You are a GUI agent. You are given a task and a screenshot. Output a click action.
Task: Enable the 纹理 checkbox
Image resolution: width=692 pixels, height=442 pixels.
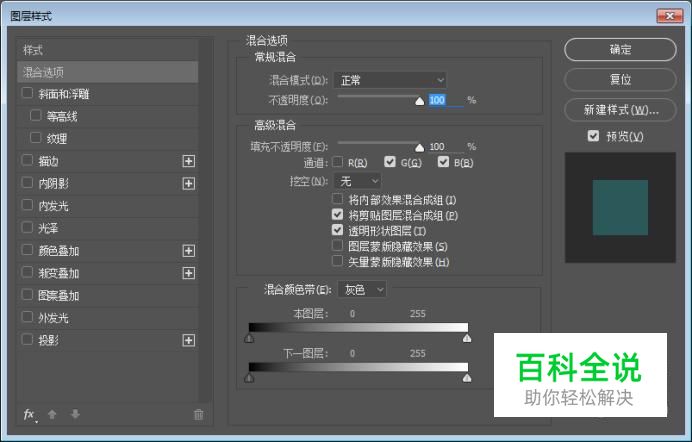(36, 138)
